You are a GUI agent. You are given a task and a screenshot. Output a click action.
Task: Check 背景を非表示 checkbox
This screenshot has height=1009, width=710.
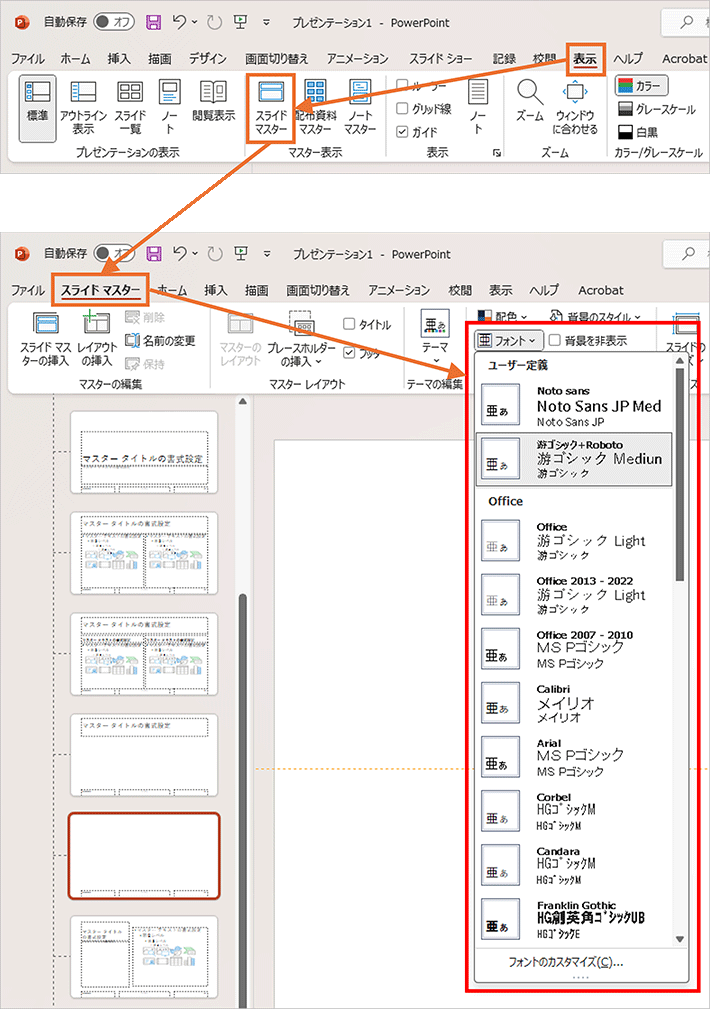(x=555, y=340)
